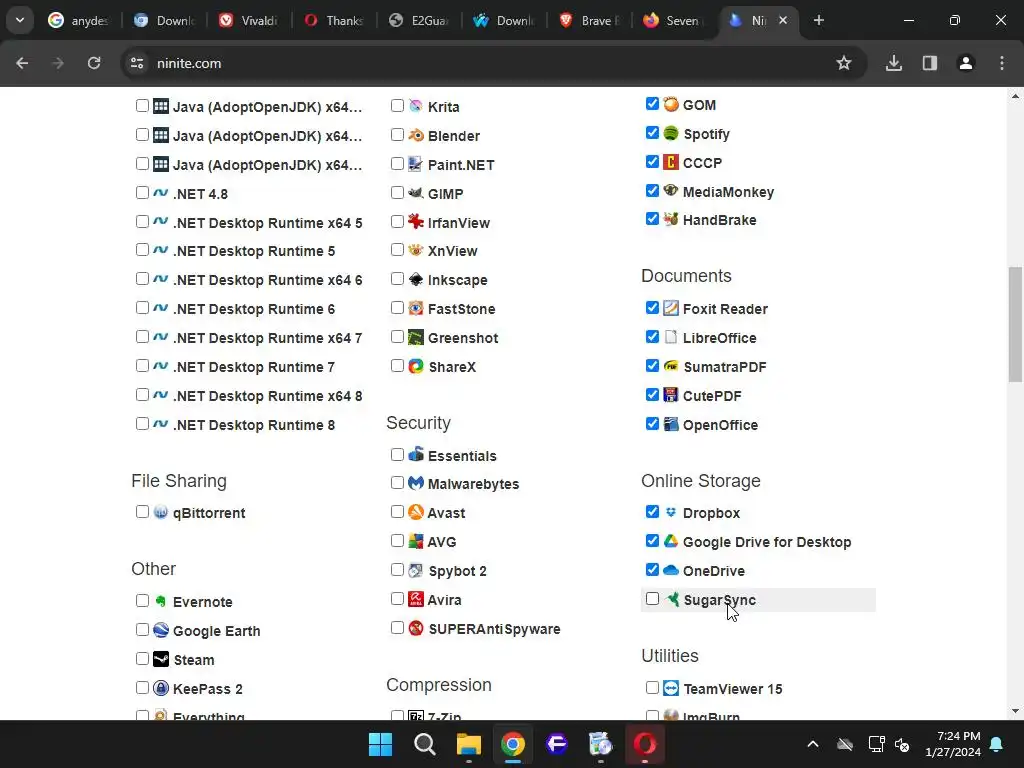Uncheck the CutePDF checkbox

click(x=652, y=395)
